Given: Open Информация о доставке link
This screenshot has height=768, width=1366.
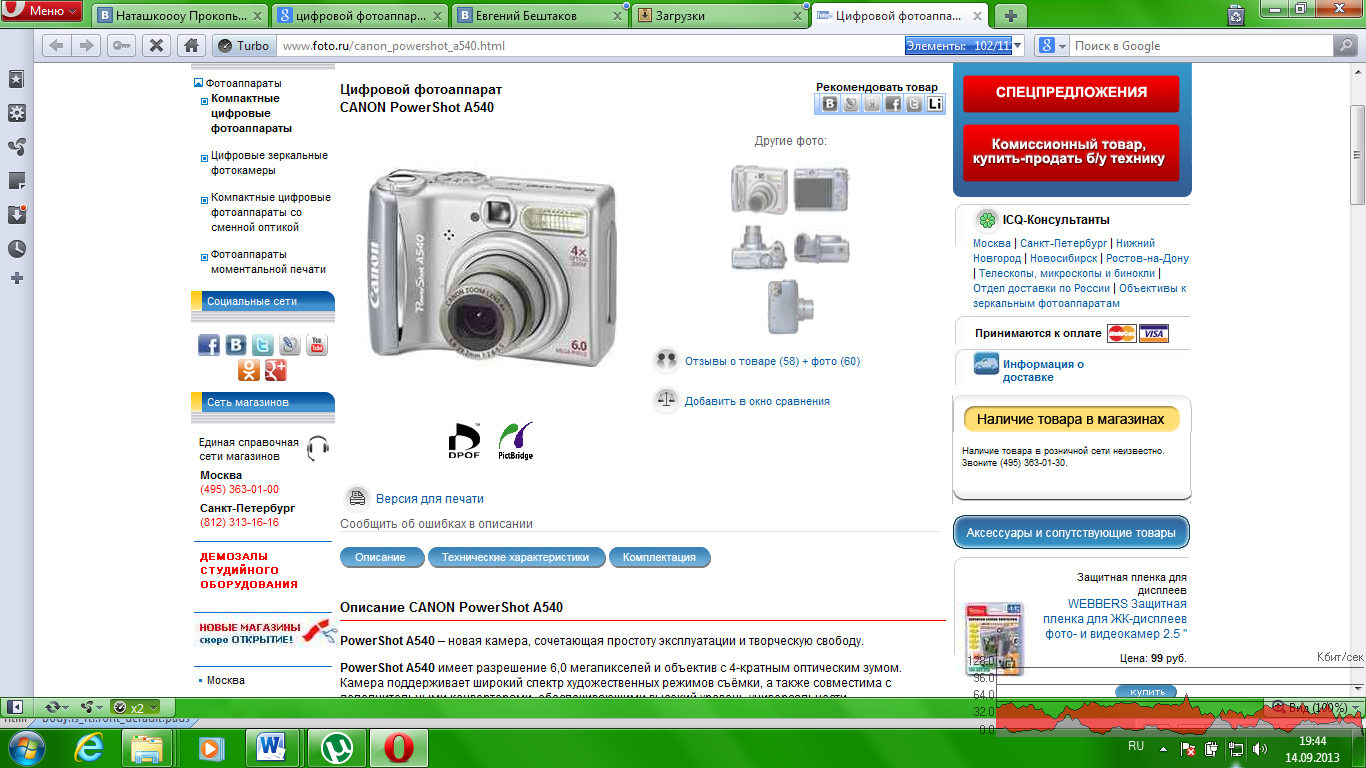Looking at the screenshot, I should point(1043,371).
